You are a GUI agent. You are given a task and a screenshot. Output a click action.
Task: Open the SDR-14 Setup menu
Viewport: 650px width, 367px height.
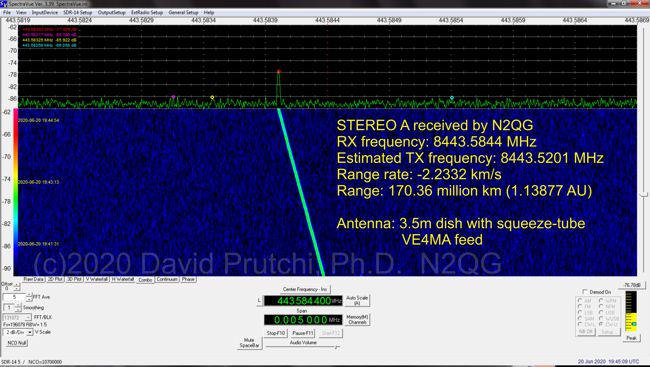78,12
